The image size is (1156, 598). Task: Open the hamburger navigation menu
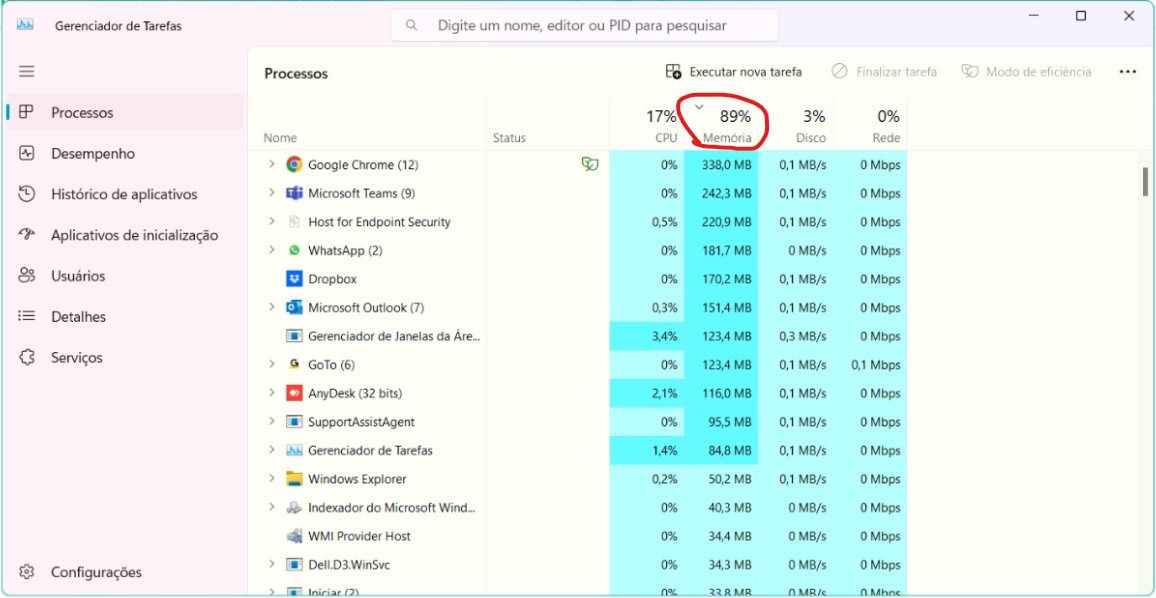[27, 72]
